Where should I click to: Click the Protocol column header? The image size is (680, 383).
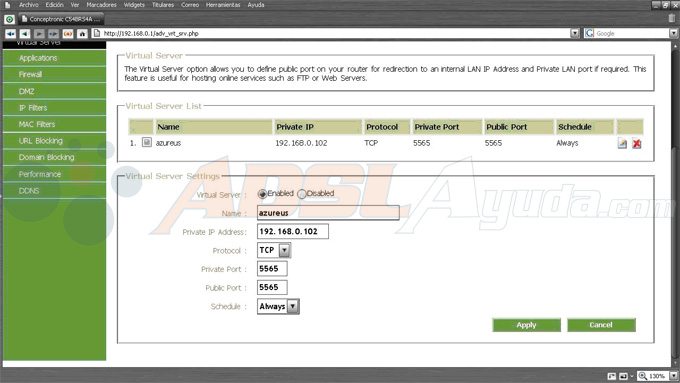pyautogui.click(x=387, y=127)
